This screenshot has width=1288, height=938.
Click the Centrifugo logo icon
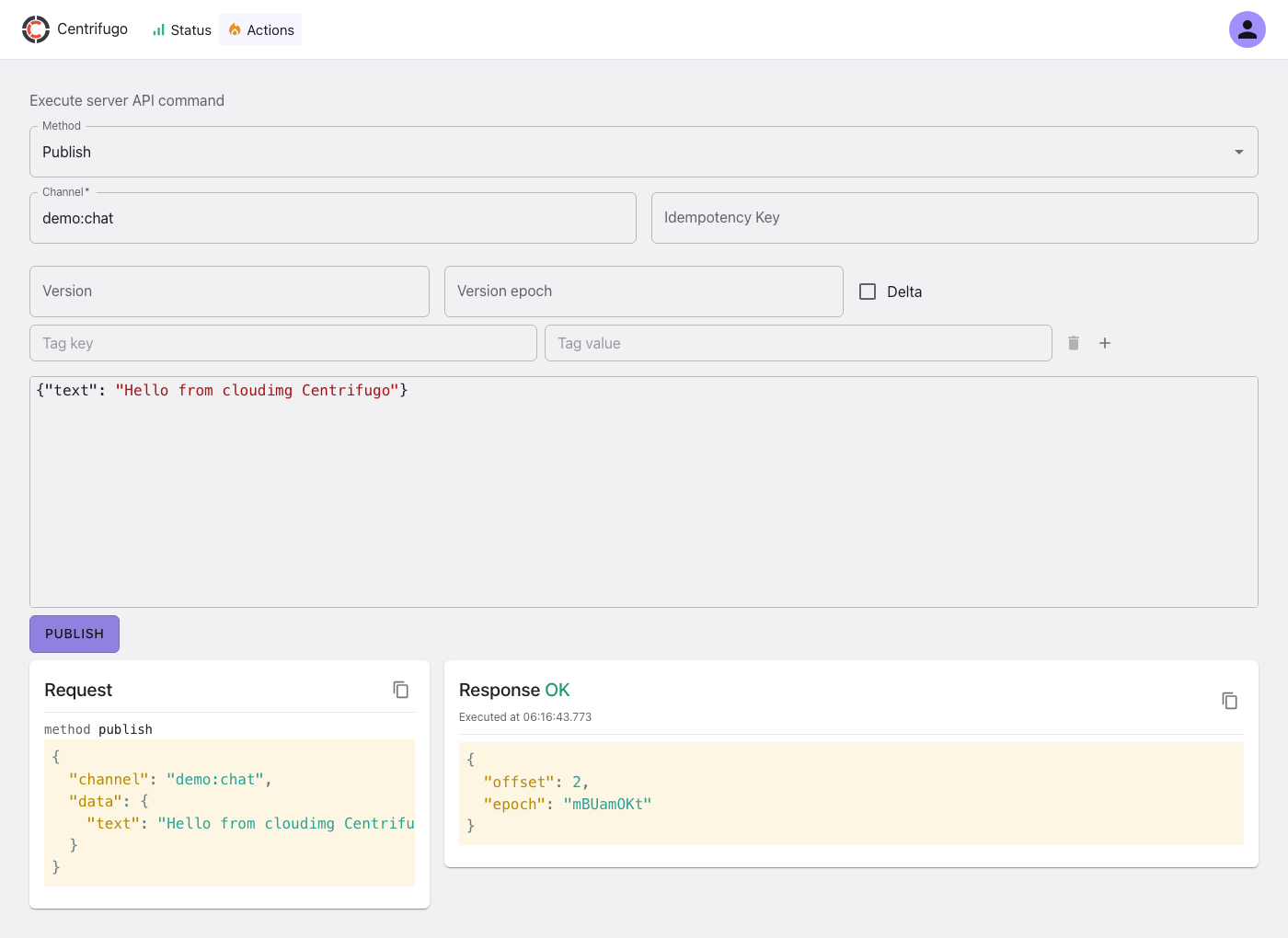(36, 29)
